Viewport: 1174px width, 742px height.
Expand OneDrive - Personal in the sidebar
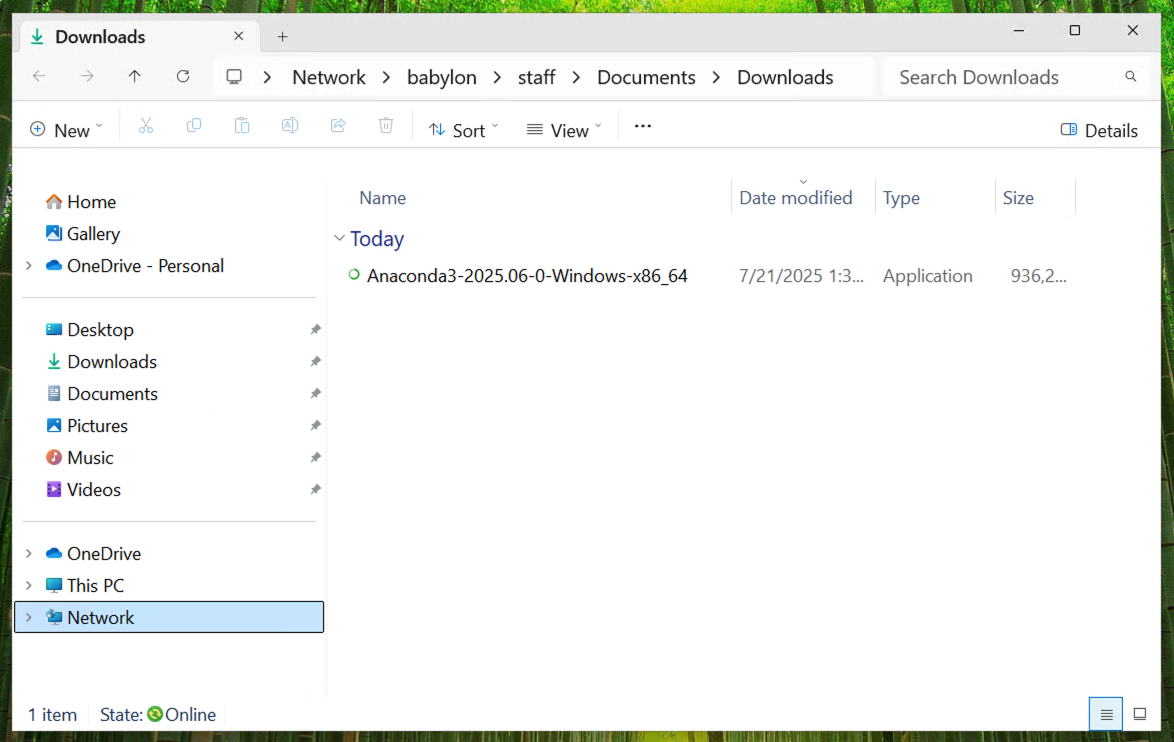pos(28,266)
